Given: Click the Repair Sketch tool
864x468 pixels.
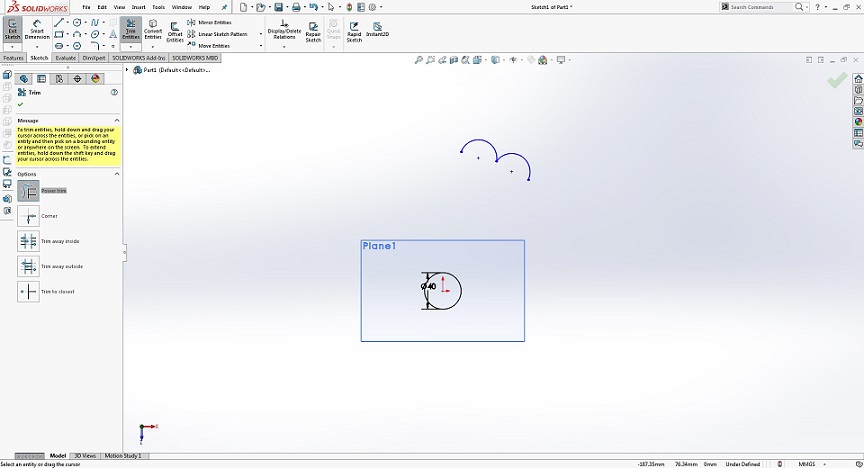Looking at the screenshot, I should [x=313, y=32].
